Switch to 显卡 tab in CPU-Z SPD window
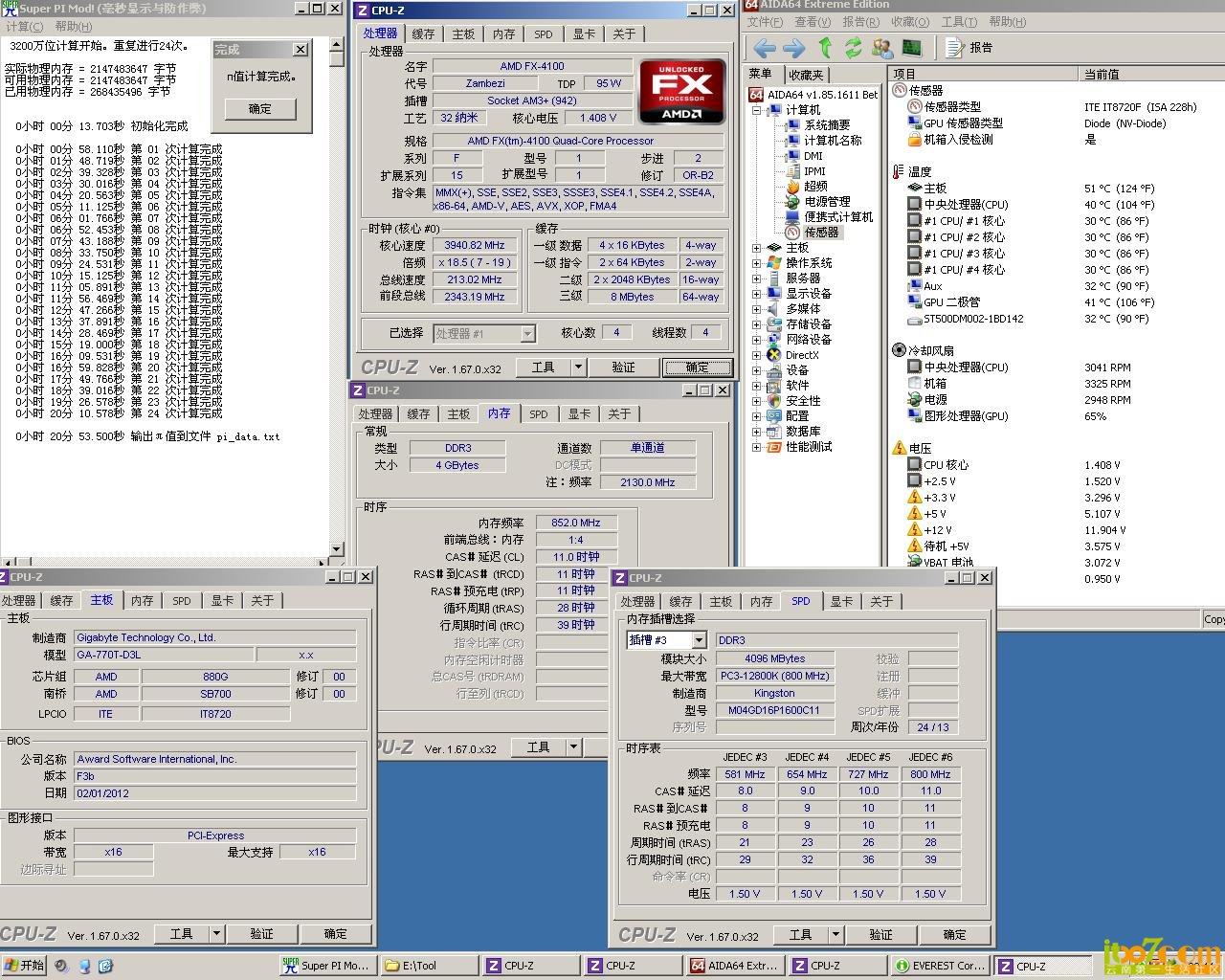Viewport: 1225px width, 980px height. click(841, 601)
